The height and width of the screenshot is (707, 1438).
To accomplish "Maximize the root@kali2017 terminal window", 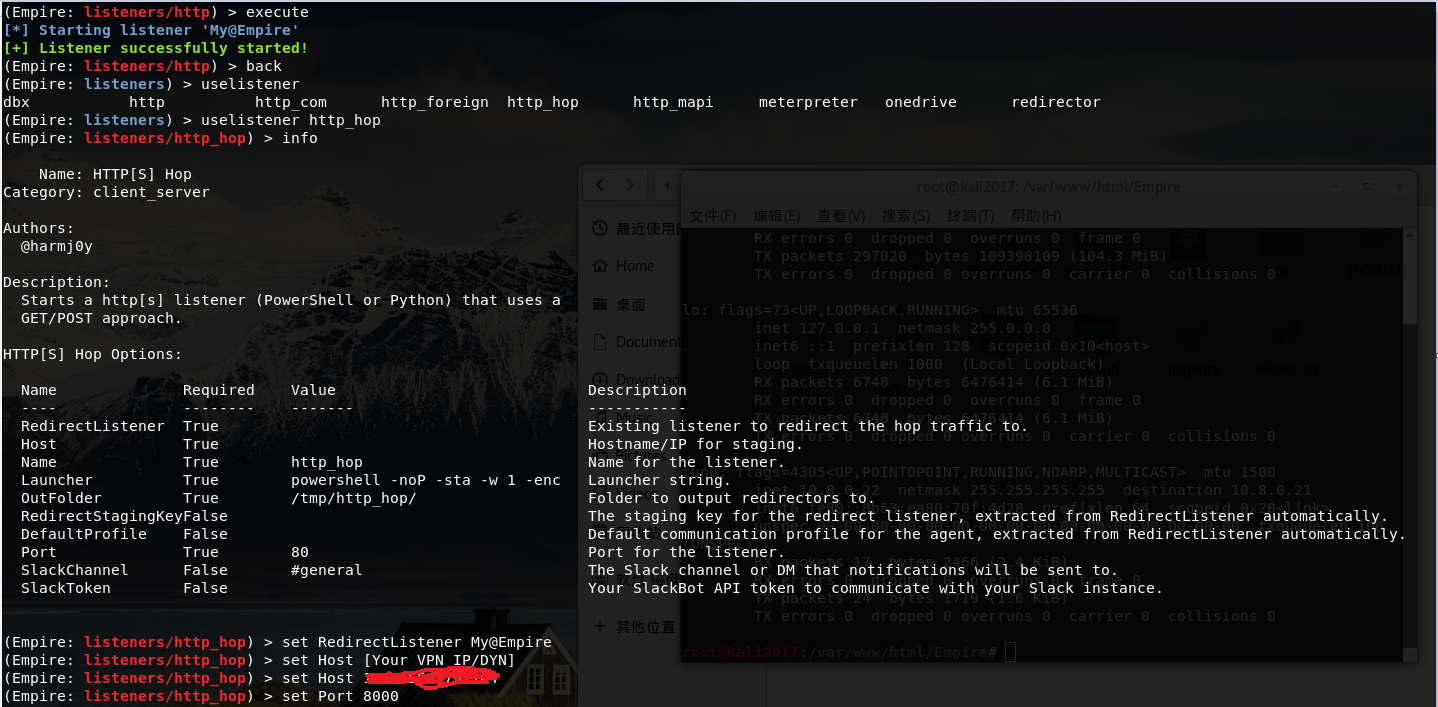I will coord(1368,187).
